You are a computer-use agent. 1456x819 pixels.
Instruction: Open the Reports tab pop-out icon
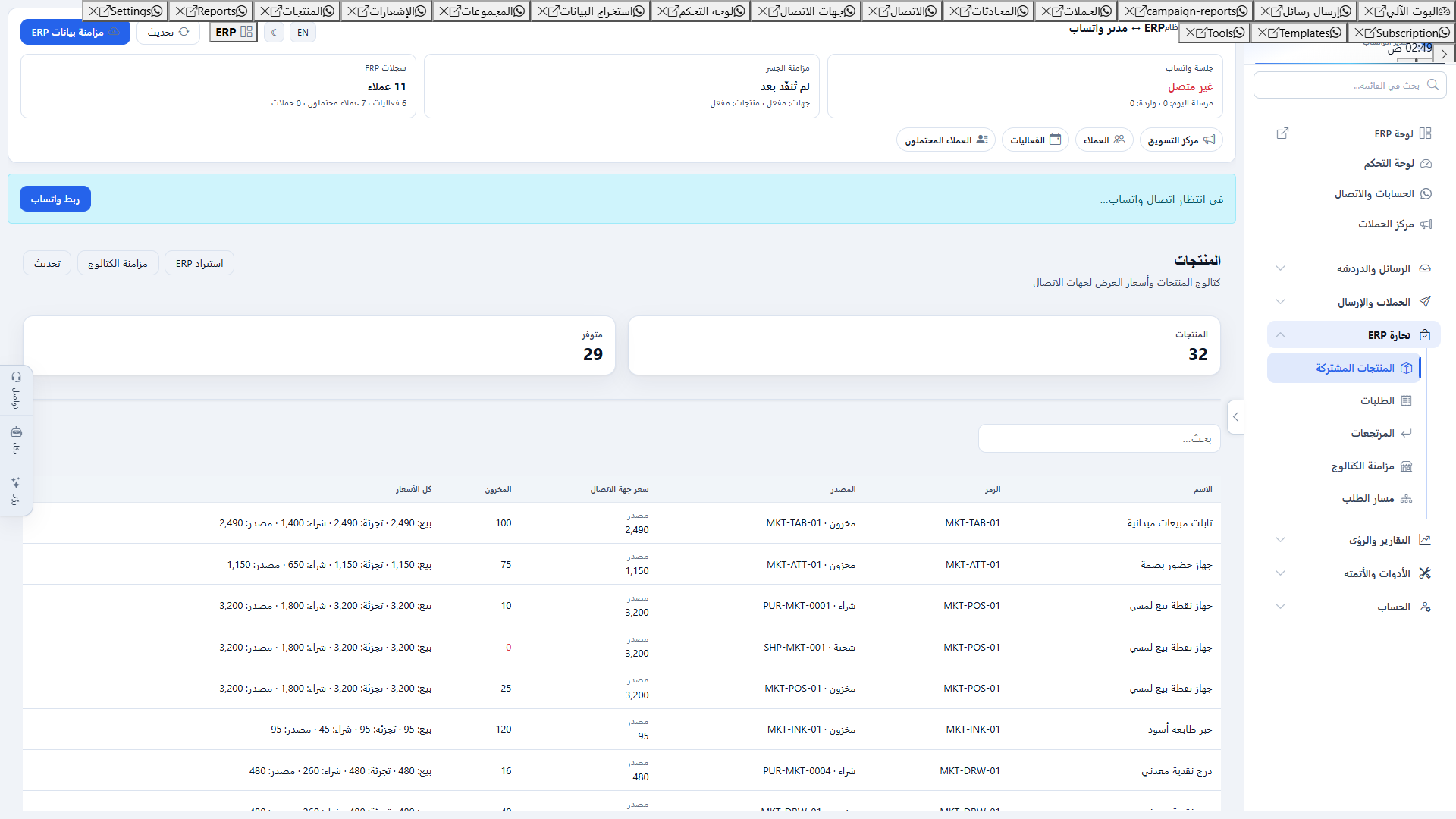coord(191,11)
